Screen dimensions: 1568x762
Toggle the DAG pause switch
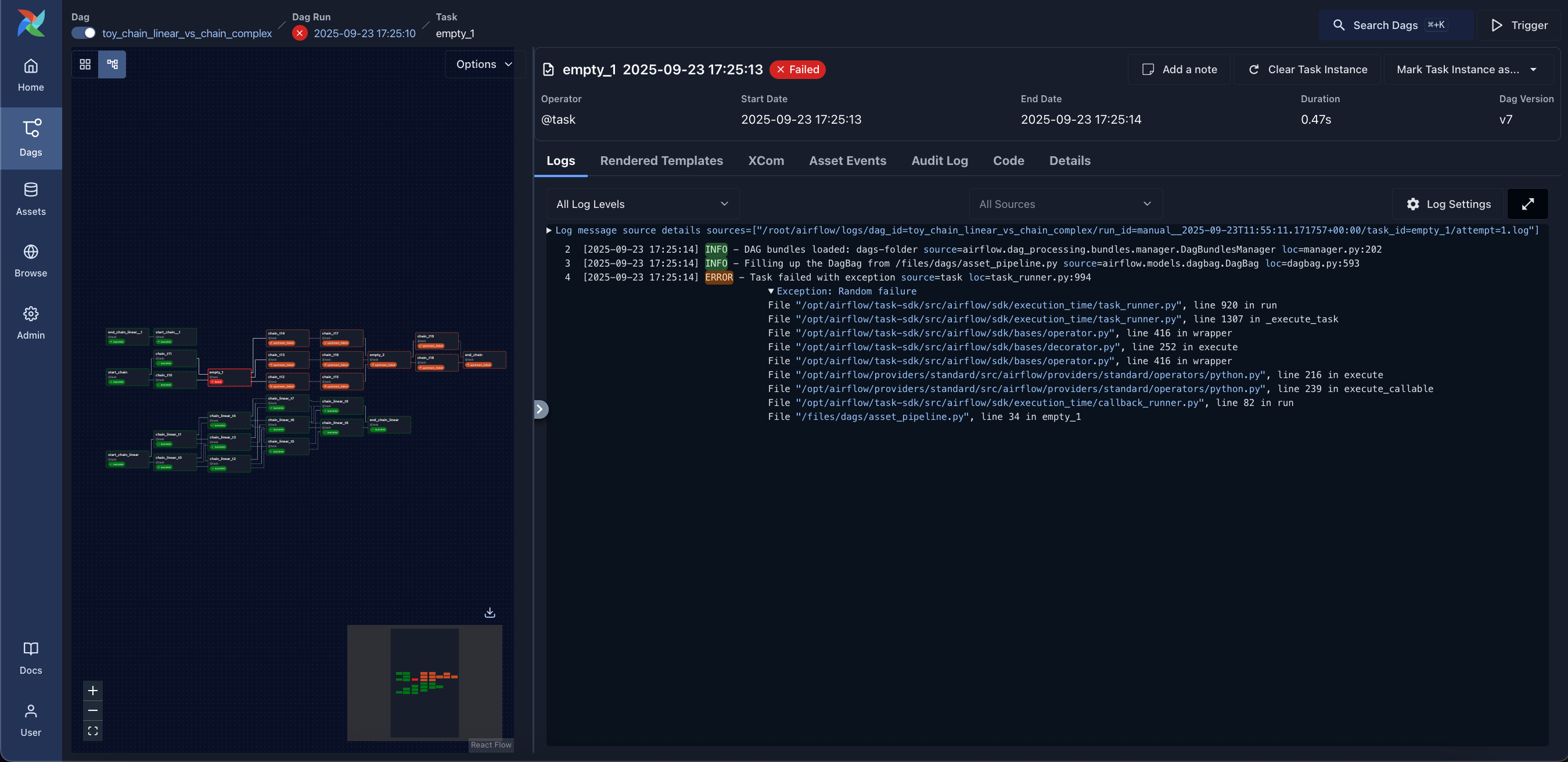pyautogui.click(x=84, y=34)
